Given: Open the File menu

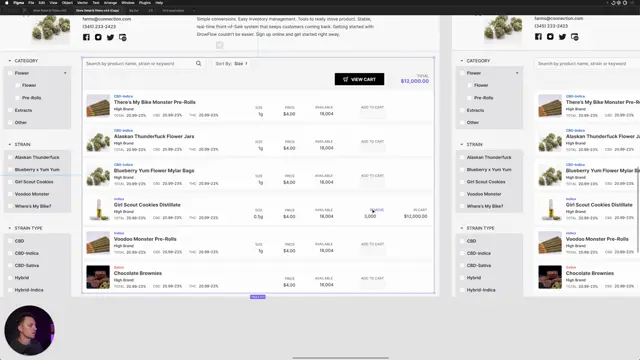Looking at the screenshot, I should (x=31, y=3).
